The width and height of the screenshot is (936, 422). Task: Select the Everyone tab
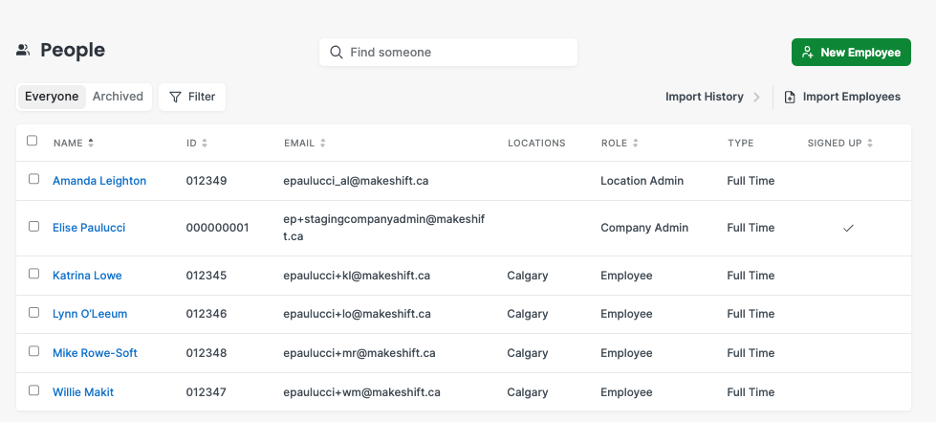pyautogui.click(x=51, y=97)
